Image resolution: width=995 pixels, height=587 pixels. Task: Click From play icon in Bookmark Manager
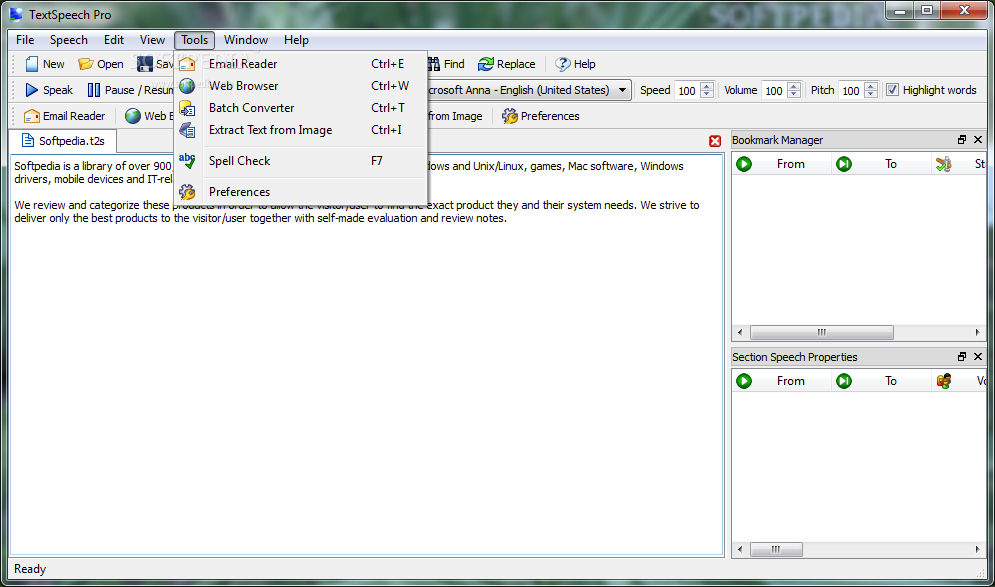pyautogui.click(x=744, y=164)
